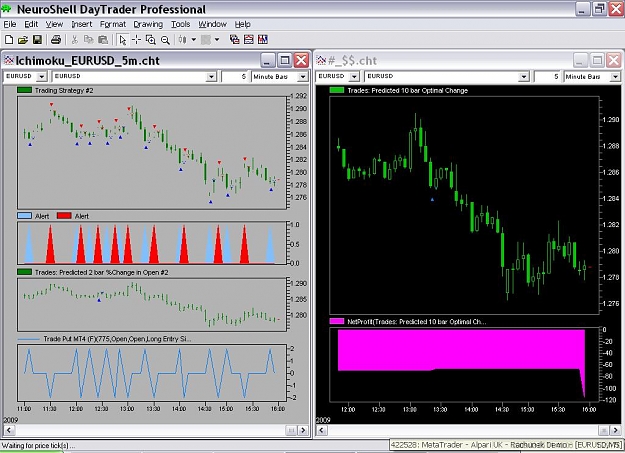Copy selection using the Copy icon
The height and width of the screenshot is (453, 625).
(88, 39)
